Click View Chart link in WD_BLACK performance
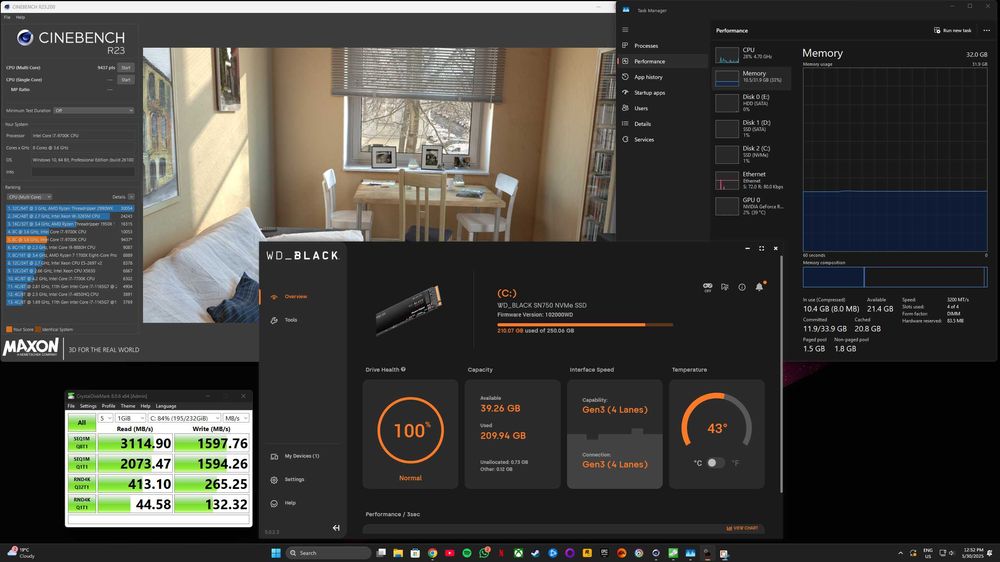Screen dimensions: 1000x562 [x=742, y=528]
